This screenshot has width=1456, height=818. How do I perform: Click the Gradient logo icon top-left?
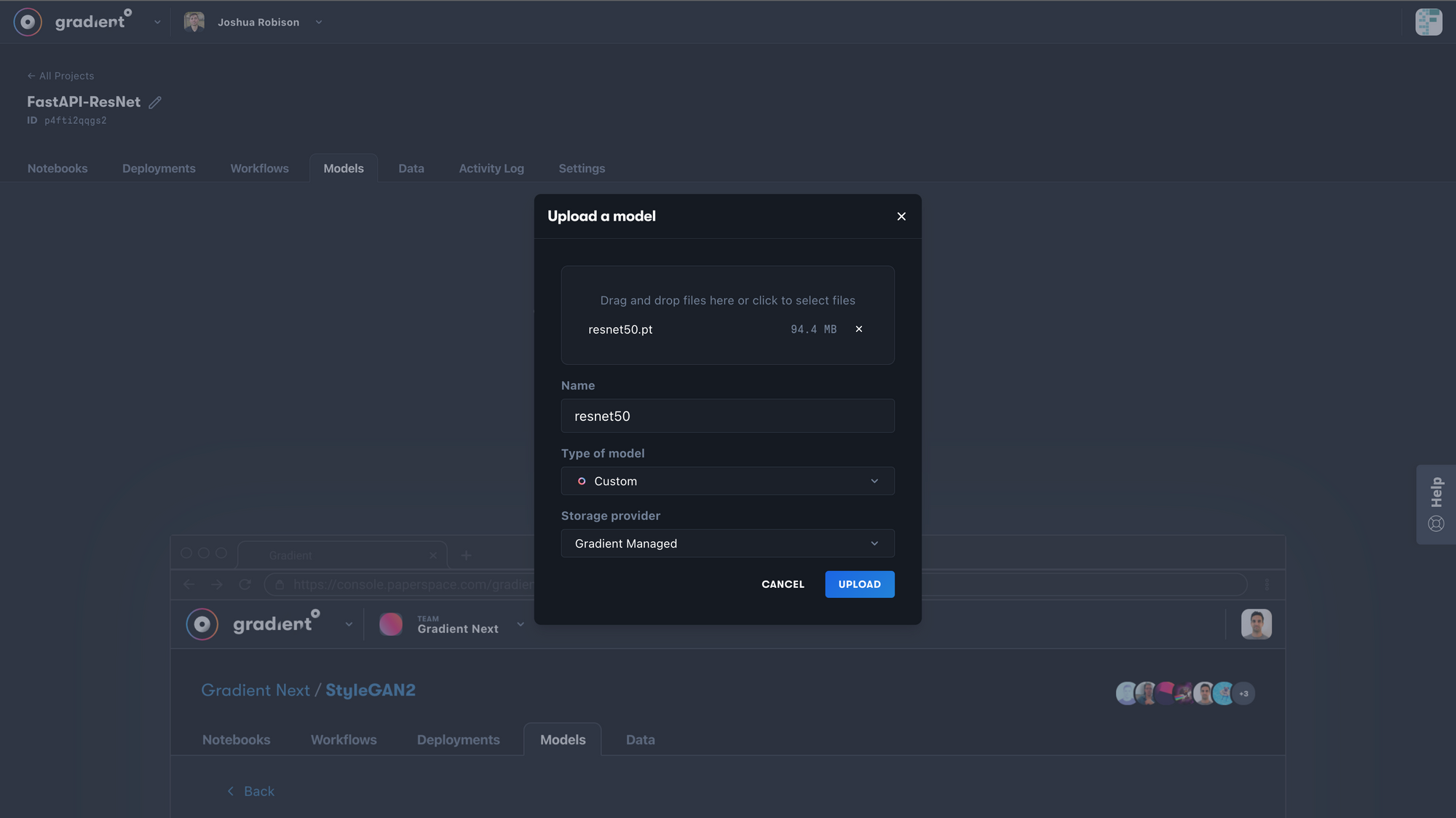pyautogui.click(x=28, y=22)
